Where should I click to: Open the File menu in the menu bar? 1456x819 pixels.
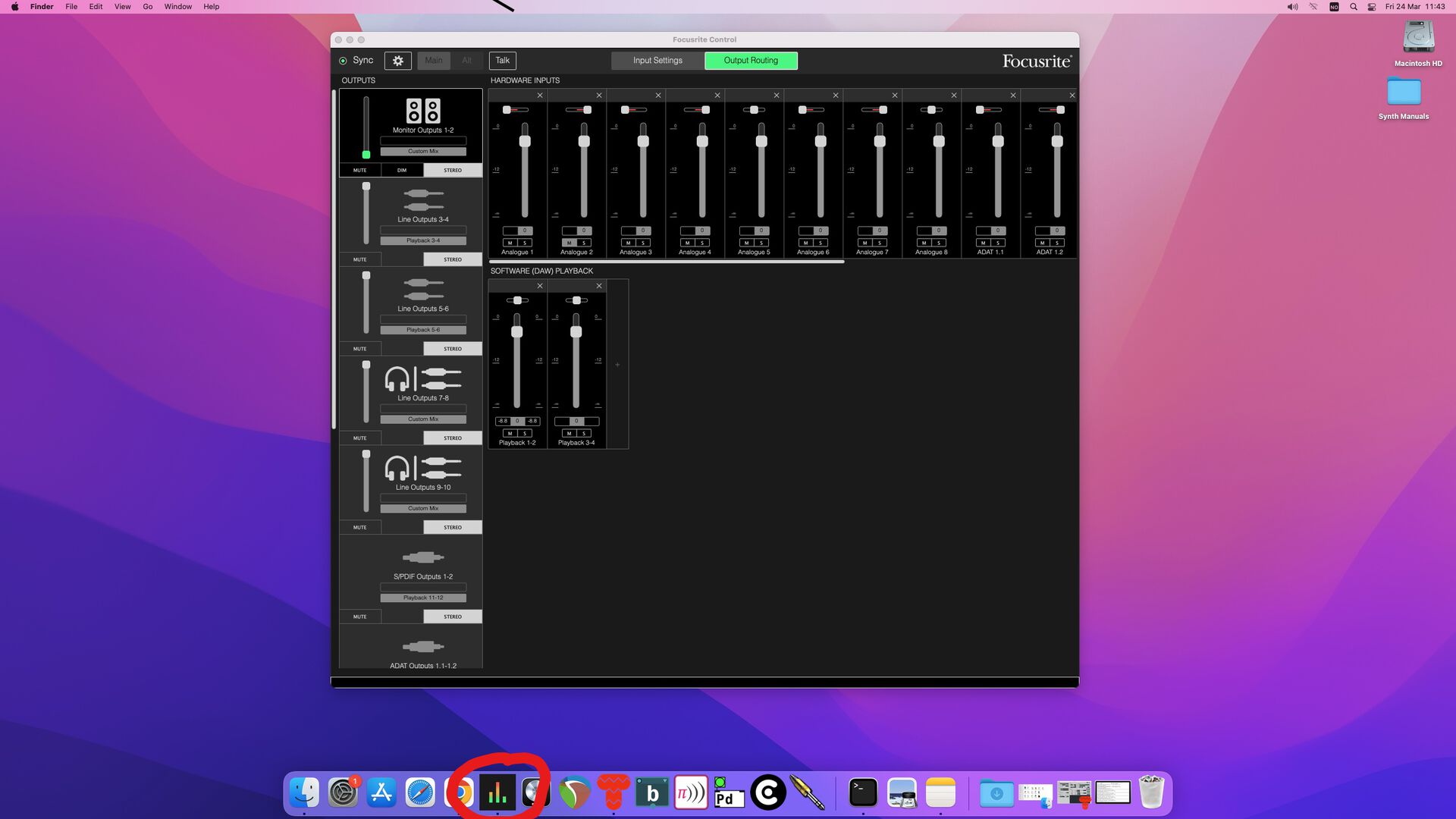pos(71,7)
